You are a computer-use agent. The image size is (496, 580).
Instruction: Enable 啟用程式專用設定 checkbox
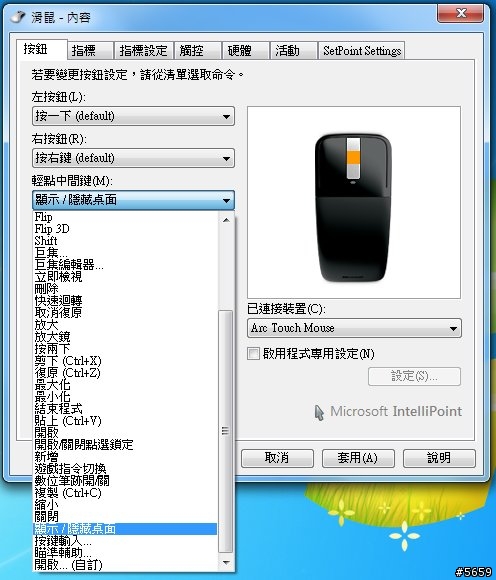tap(253, 354)
